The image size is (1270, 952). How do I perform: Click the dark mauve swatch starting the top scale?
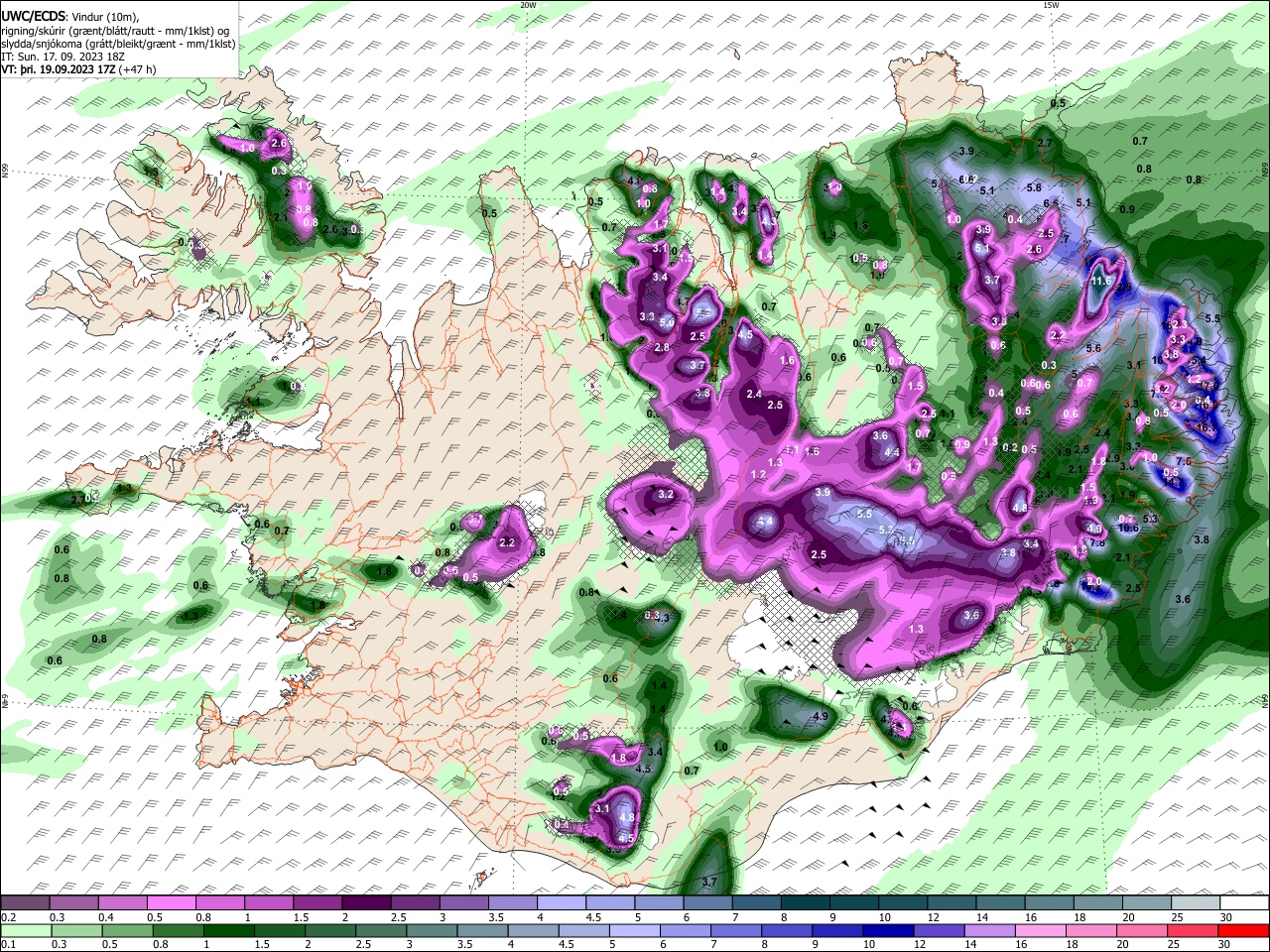tap(25, 903)
